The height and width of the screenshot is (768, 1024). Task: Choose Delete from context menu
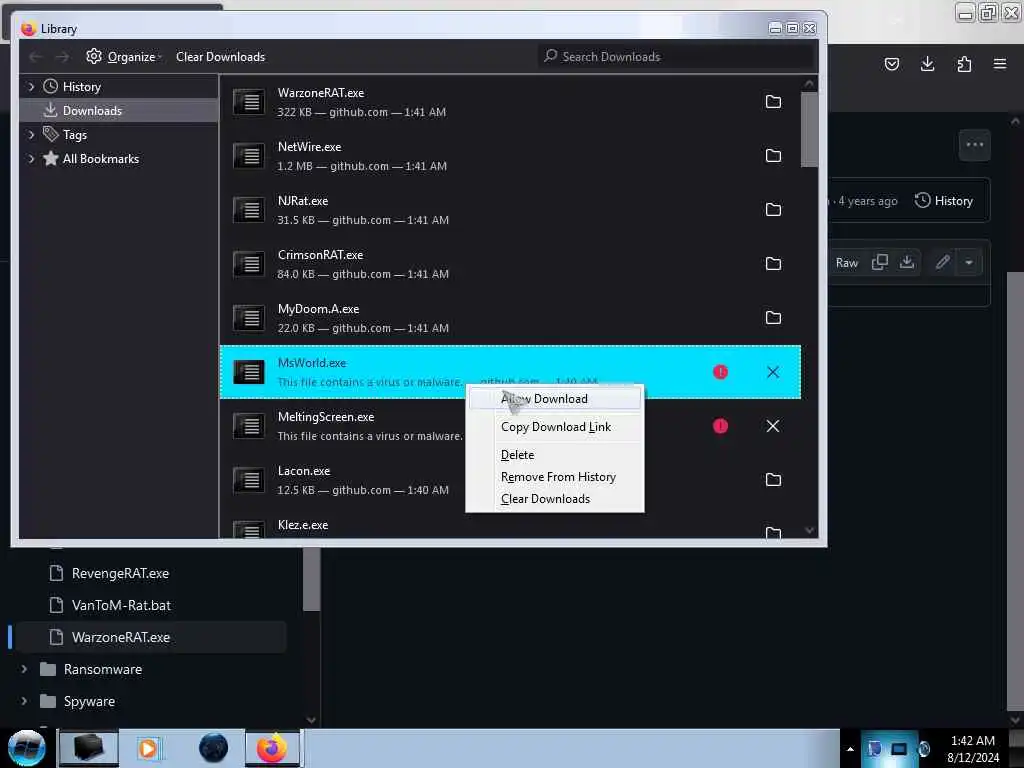[x=554, y=455]
